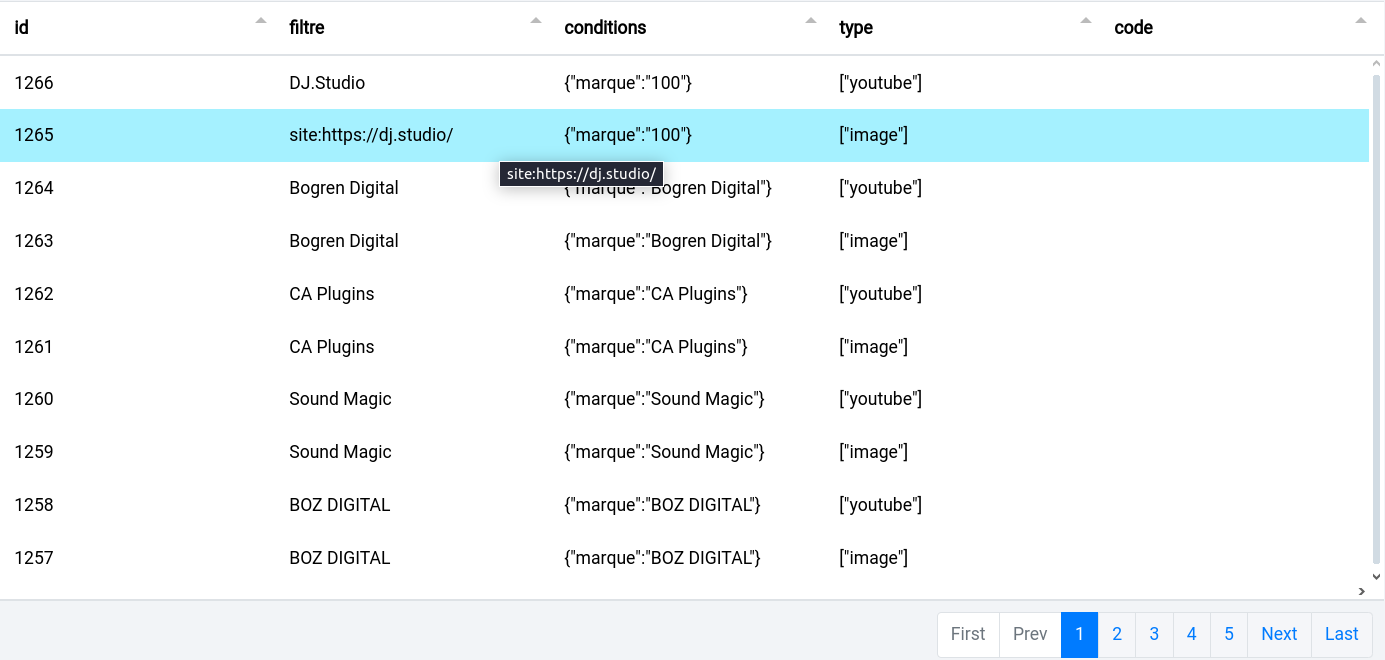The height and width of the screenshot is (660, 1385).
Task: Click the sort arrow in code column
Action: coord(1360,21)
